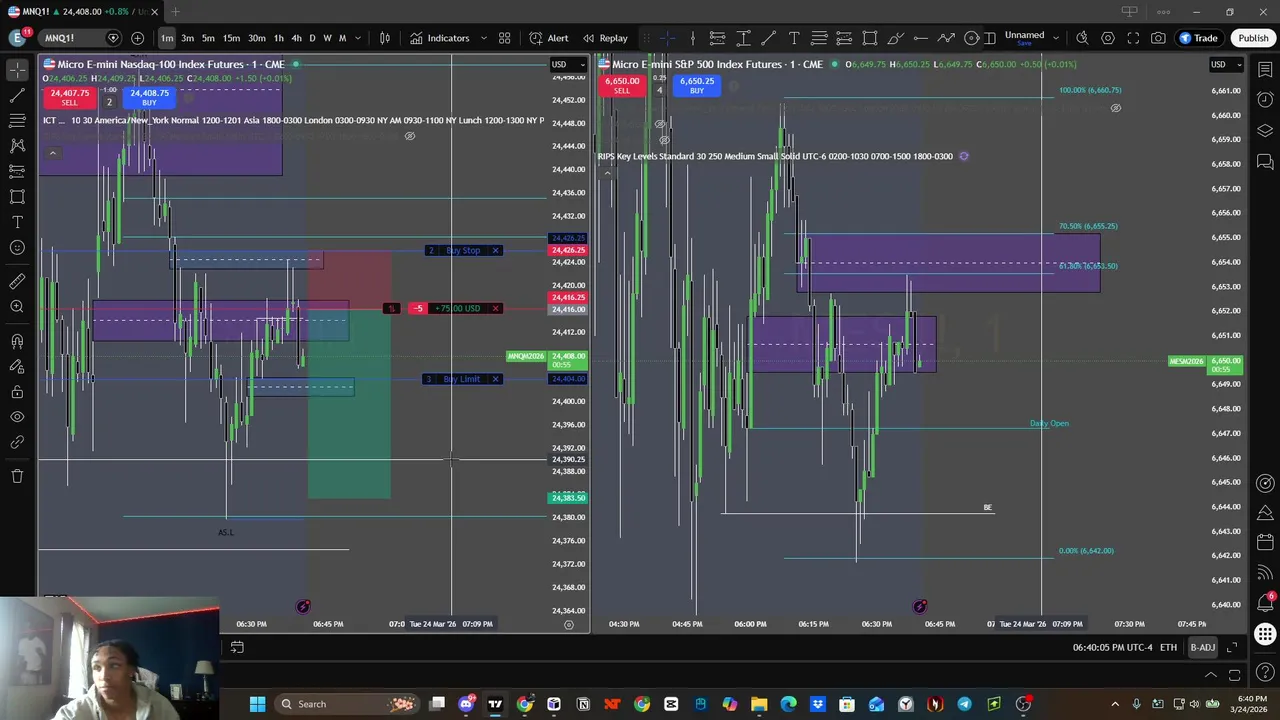The width and height of the screenshot is (1280, 720).
Task: Take a chart snapshot with camera icon
Action: click(x=1158, y=38)
